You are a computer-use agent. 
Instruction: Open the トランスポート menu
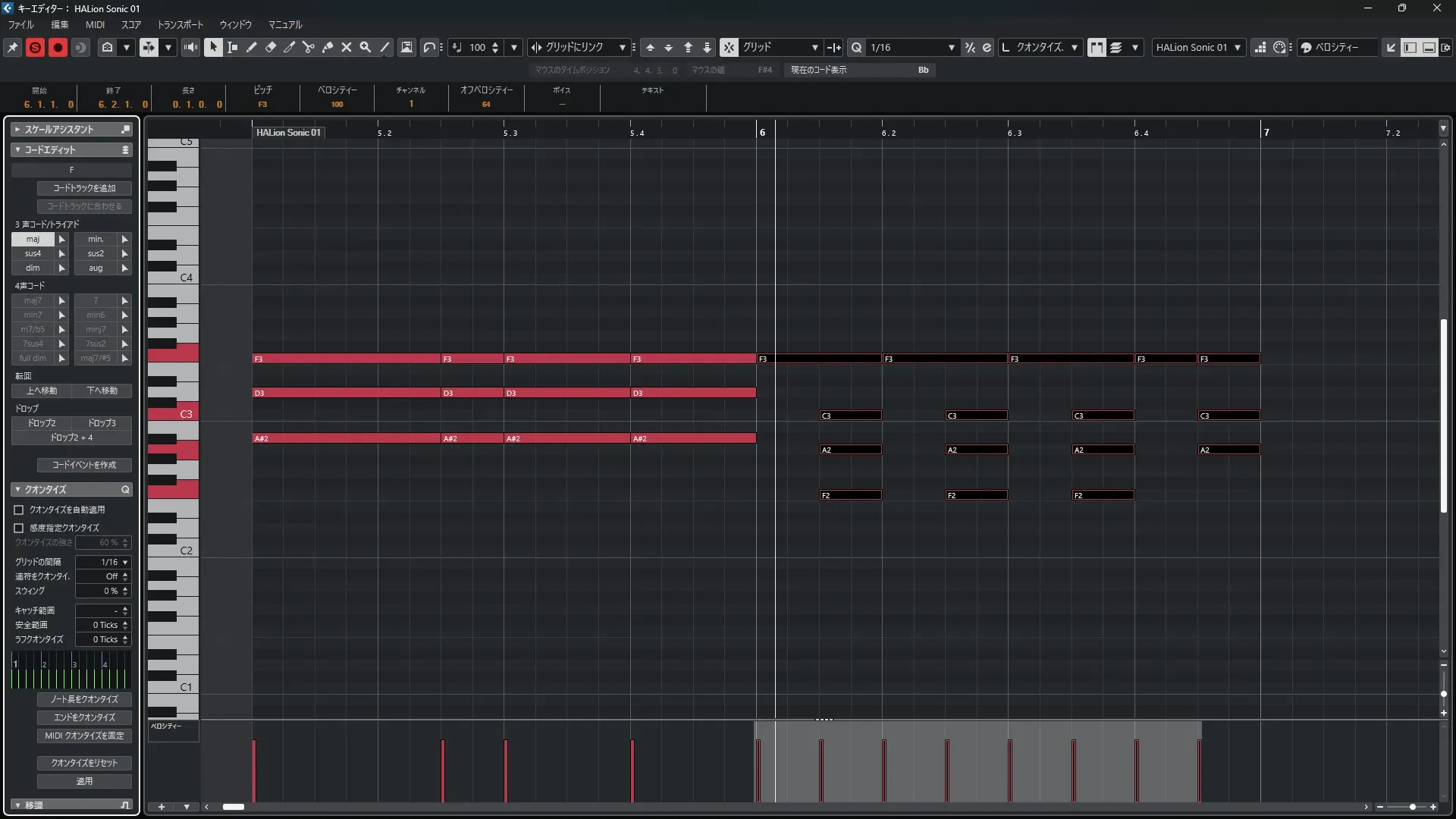[180, 24]
